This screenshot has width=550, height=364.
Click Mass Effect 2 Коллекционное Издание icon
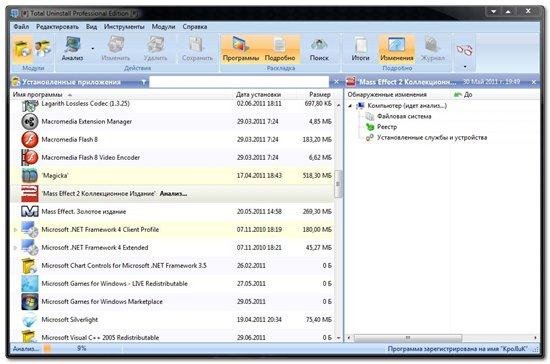coord(30,194)
